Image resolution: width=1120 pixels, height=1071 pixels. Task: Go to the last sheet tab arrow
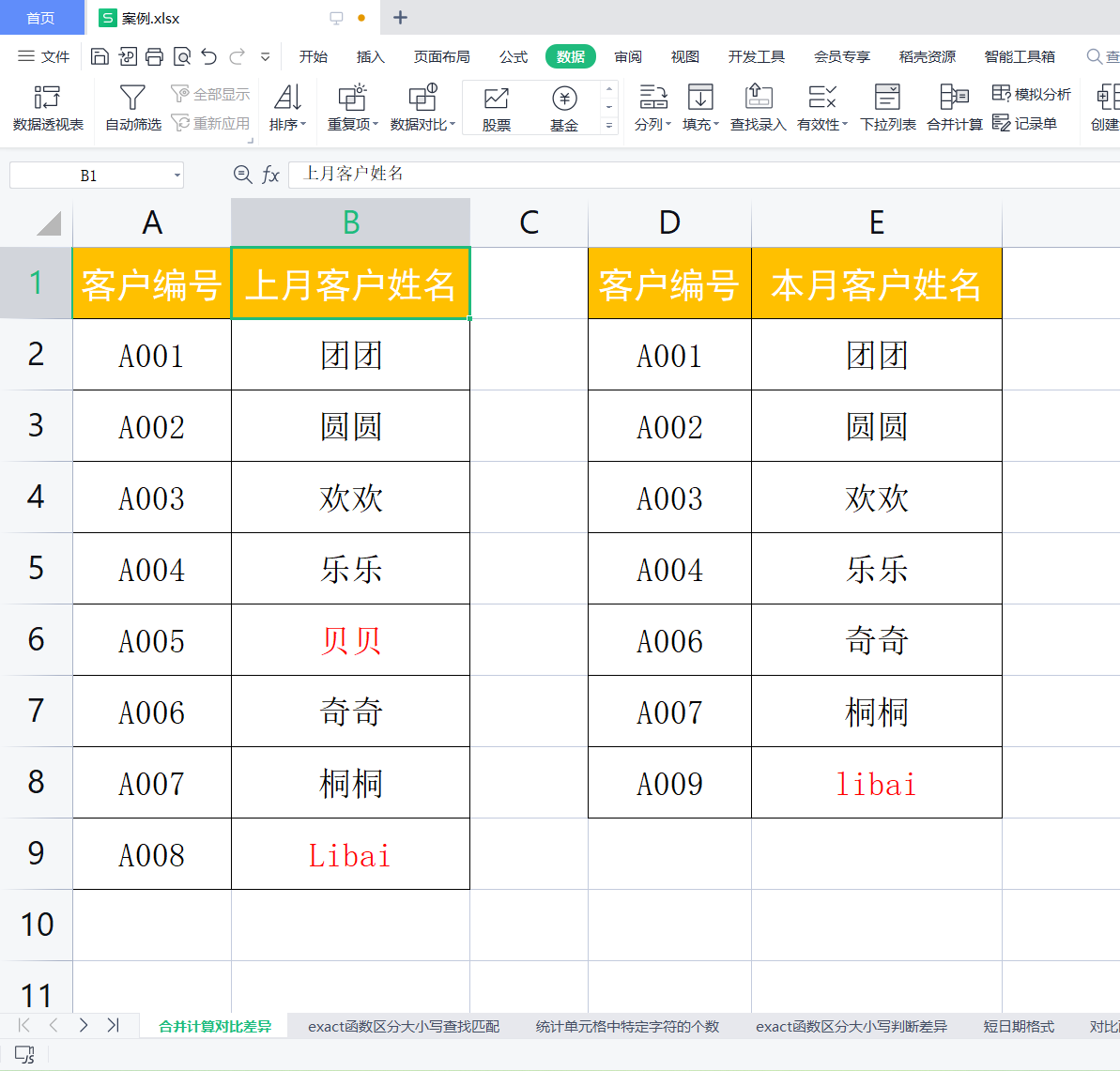[x=113, y=1025]
